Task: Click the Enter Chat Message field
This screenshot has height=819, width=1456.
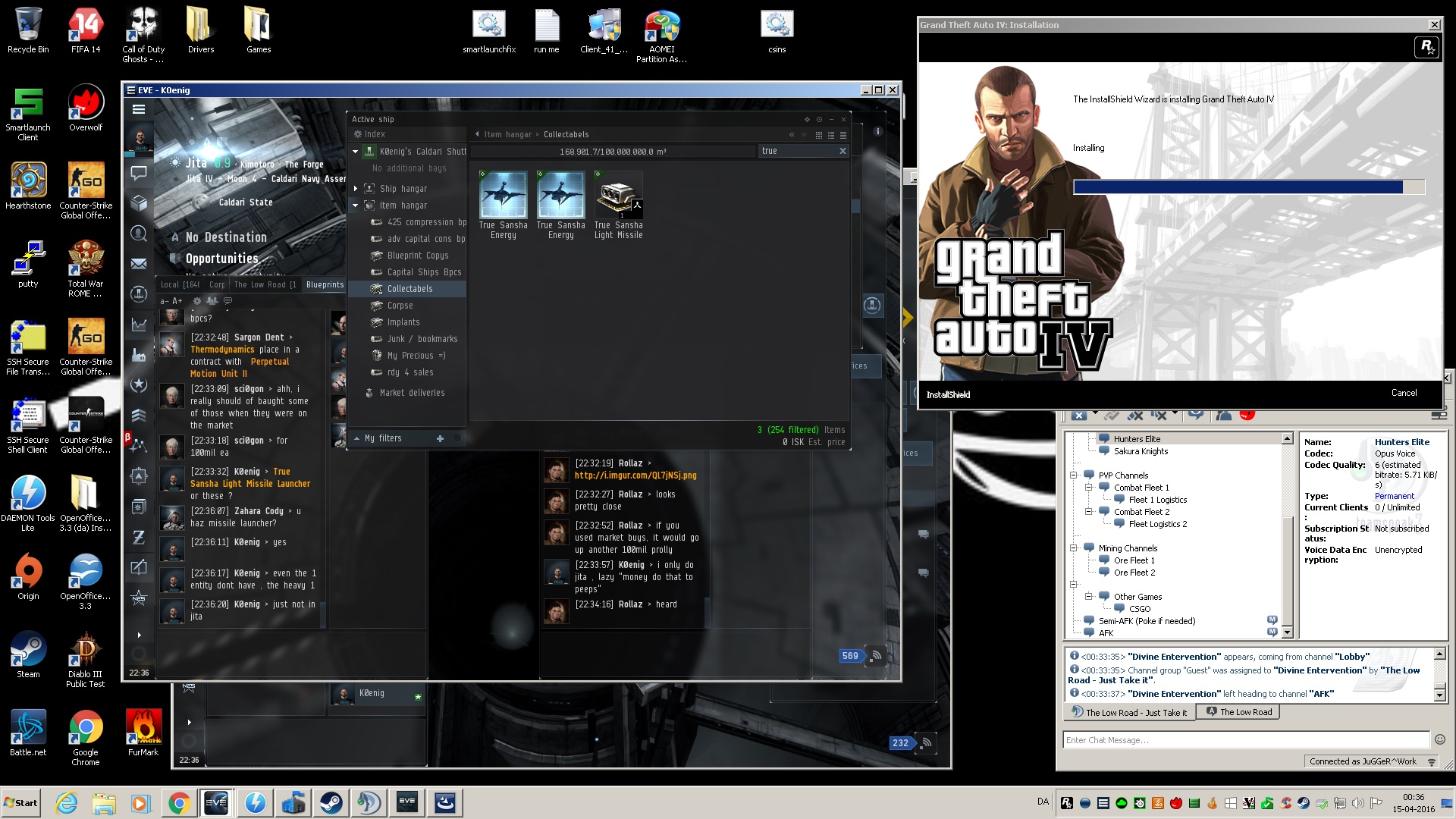Action: (1245, 740)
